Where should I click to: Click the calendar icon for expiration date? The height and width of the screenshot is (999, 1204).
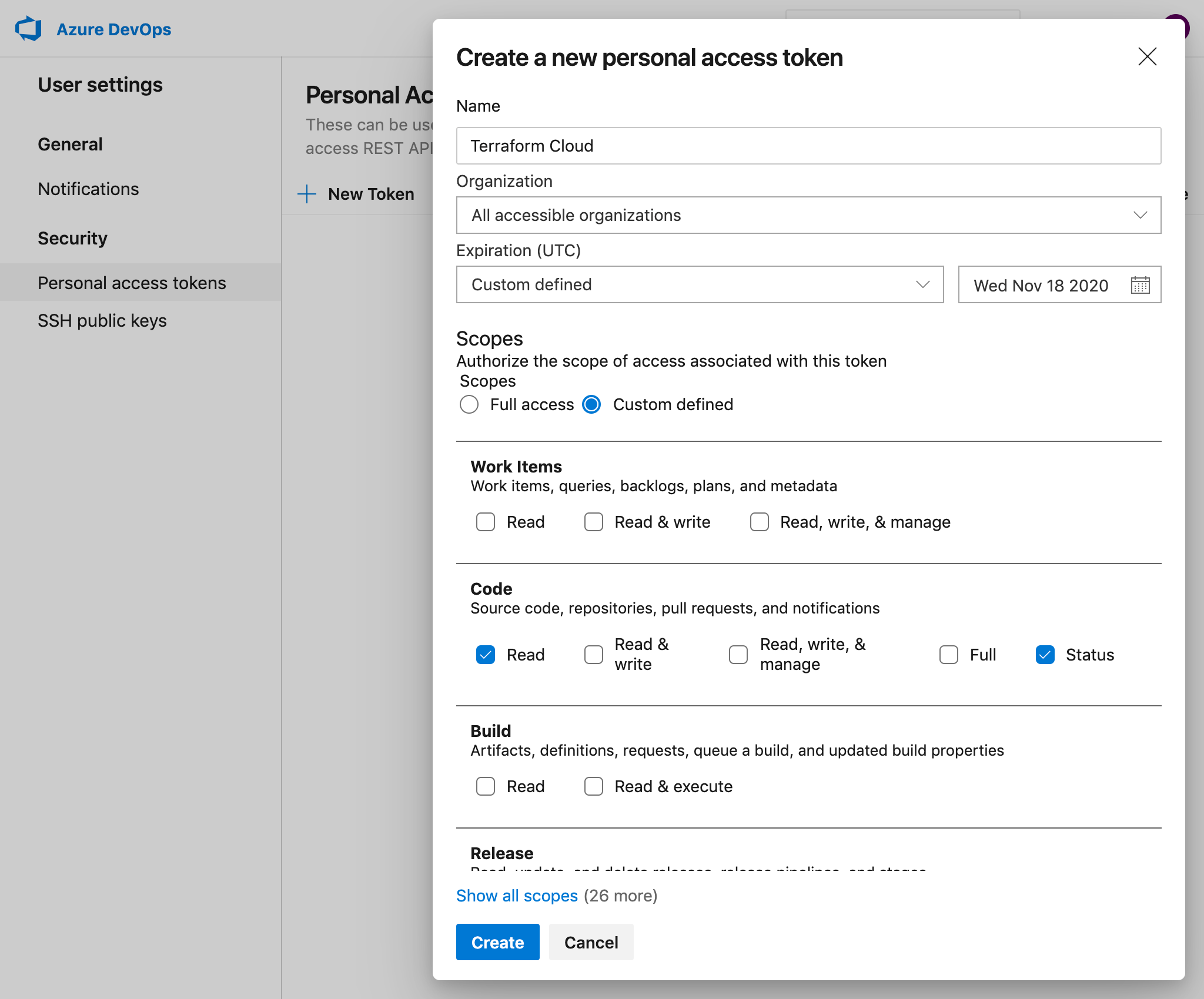pyautogui.click(x=1140, y=284)
